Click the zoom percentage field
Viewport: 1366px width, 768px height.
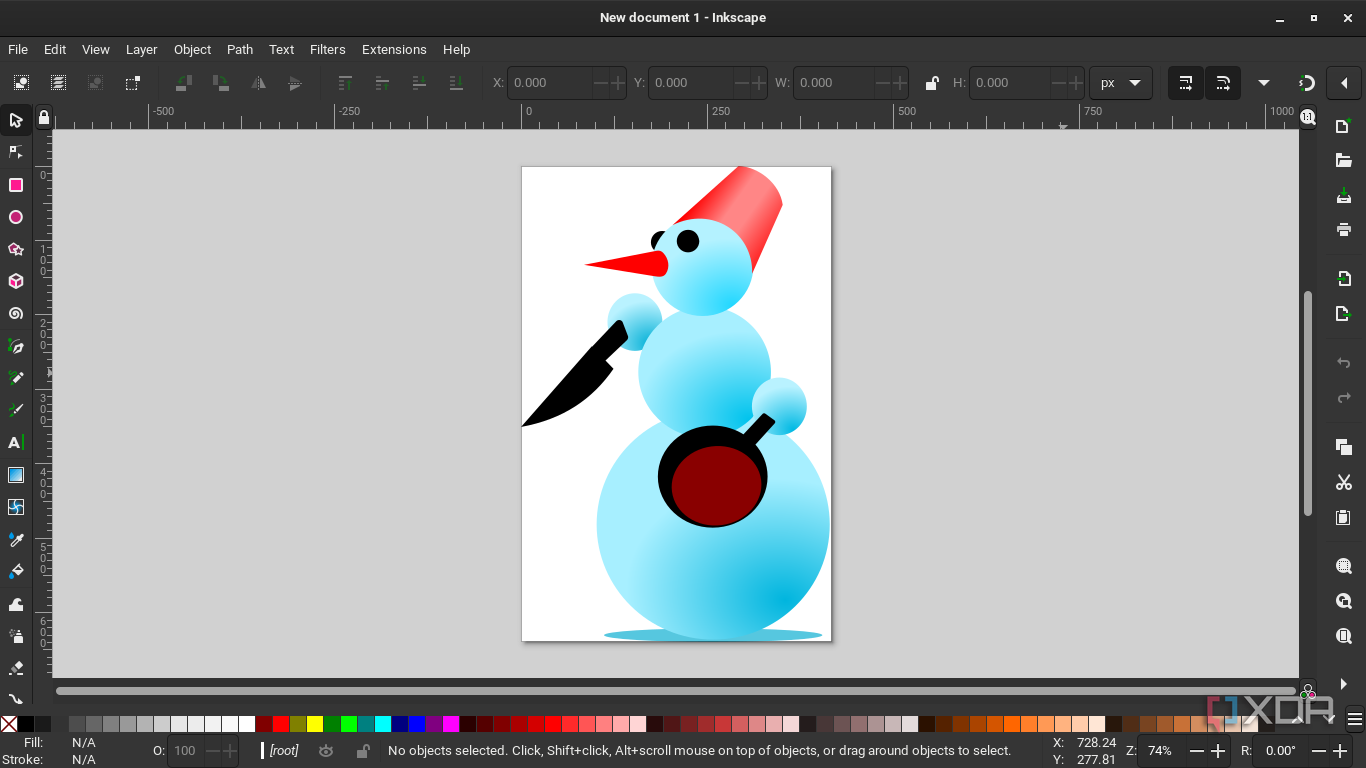point(1162,751)
